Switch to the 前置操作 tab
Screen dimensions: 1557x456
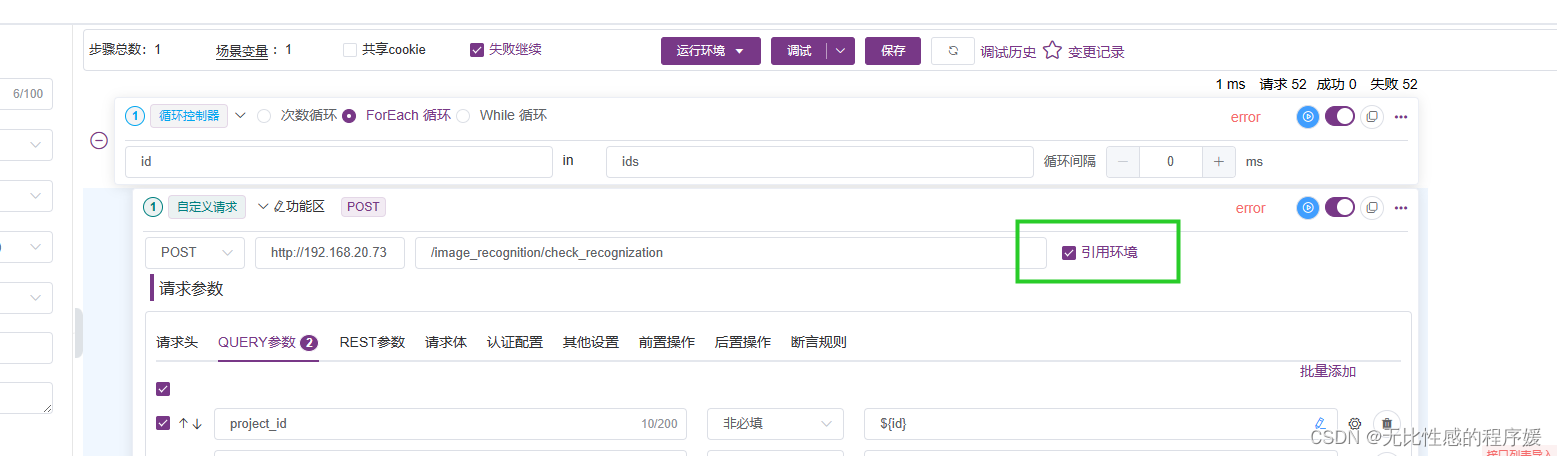tap(667, 342)
